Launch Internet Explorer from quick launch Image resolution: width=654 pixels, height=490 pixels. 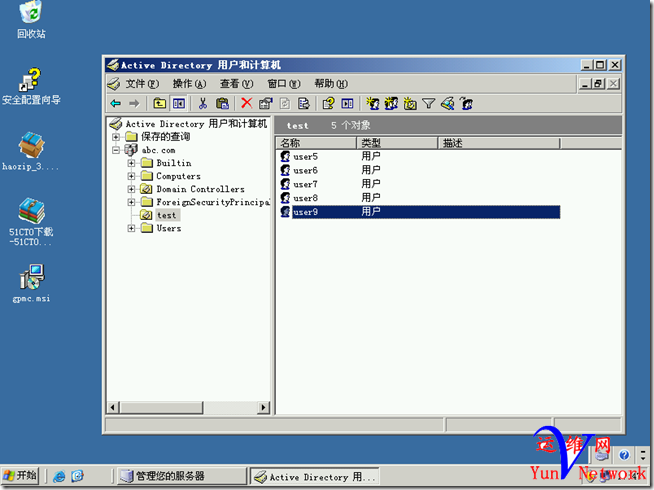[x=59, y=476]
